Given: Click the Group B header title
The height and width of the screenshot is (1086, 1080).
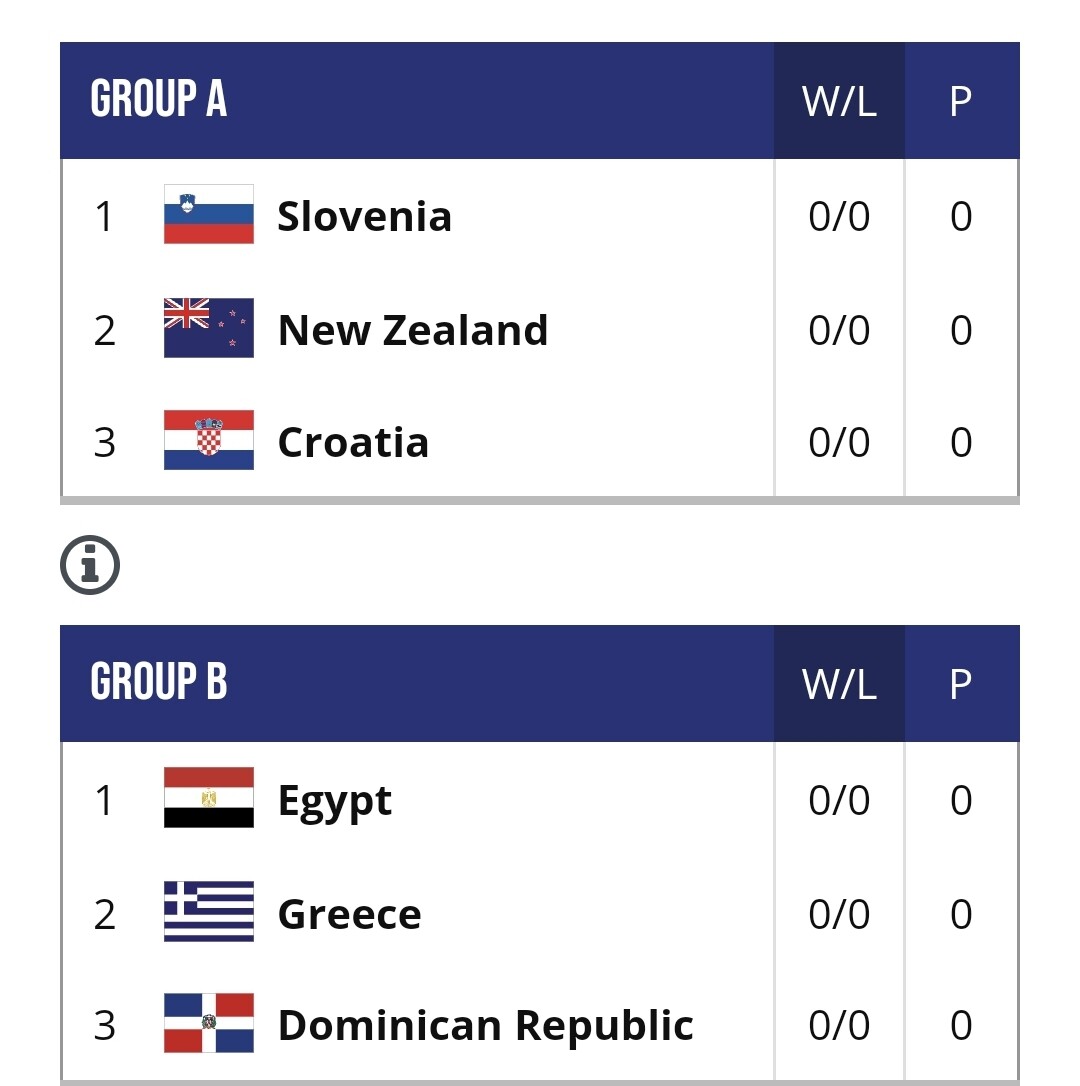Looking at the screenshot, I should [x=158, y=683].
